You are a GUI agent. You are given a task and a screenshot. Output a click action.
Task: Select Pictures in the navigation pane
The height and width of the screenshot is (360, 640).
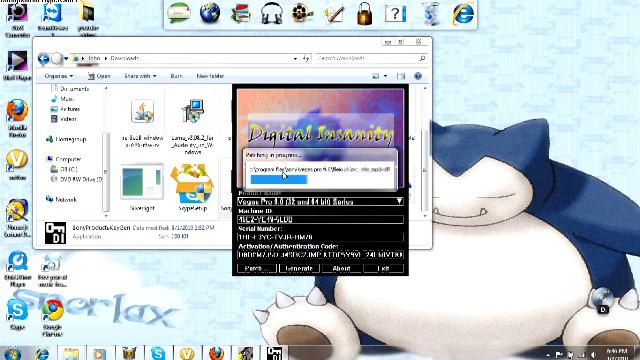70,109
